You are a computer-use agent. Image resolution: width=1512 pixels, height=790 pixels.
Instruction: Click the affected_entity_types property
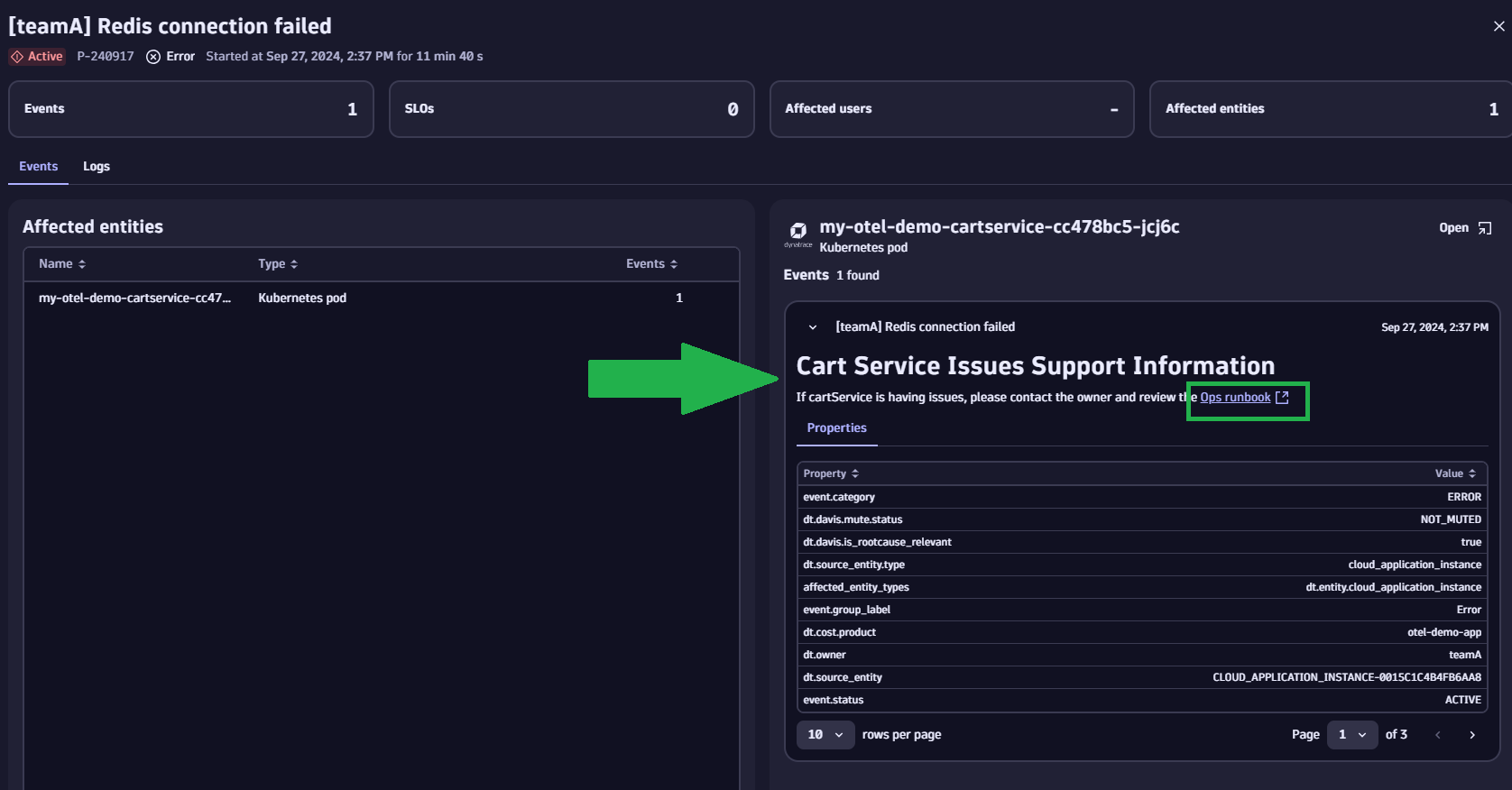click(856, 587)
